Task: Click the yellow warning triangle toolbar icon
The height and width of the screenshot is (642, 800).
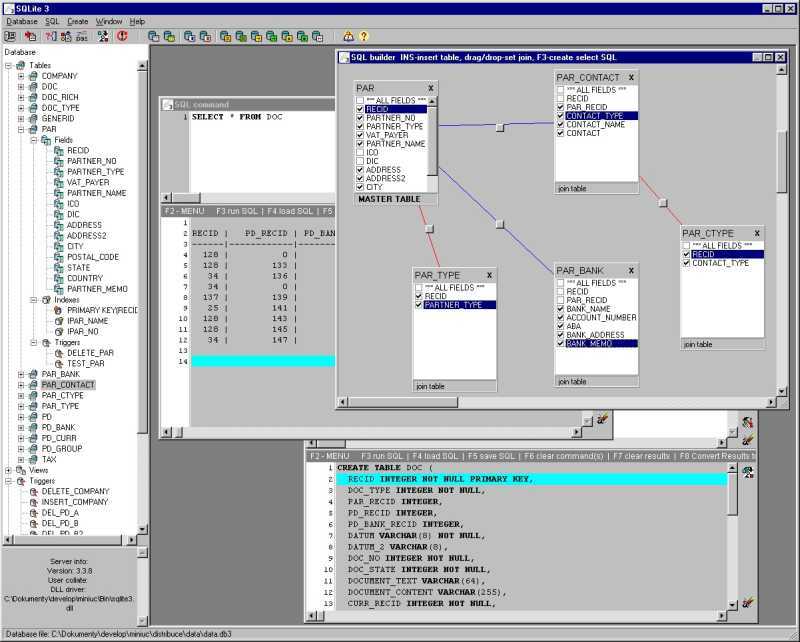Action: [x=348, y=36]
